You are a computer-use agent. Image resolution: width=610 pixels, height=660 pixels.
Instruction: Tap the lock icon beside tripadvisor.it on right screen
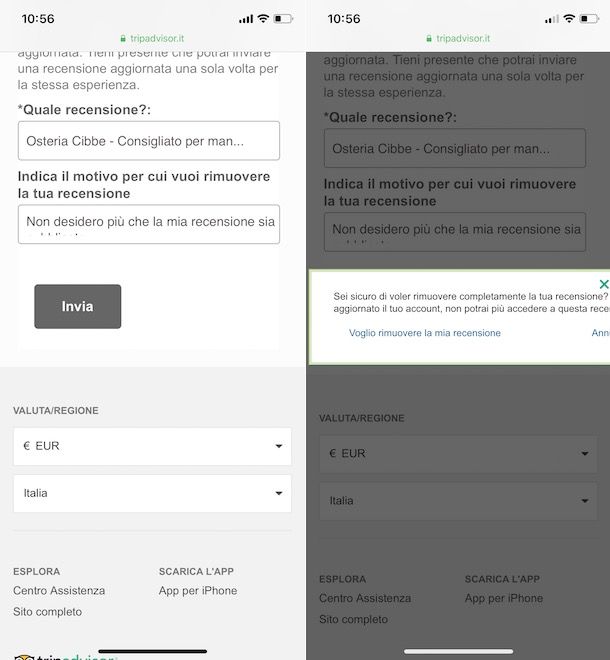(429, 39)
